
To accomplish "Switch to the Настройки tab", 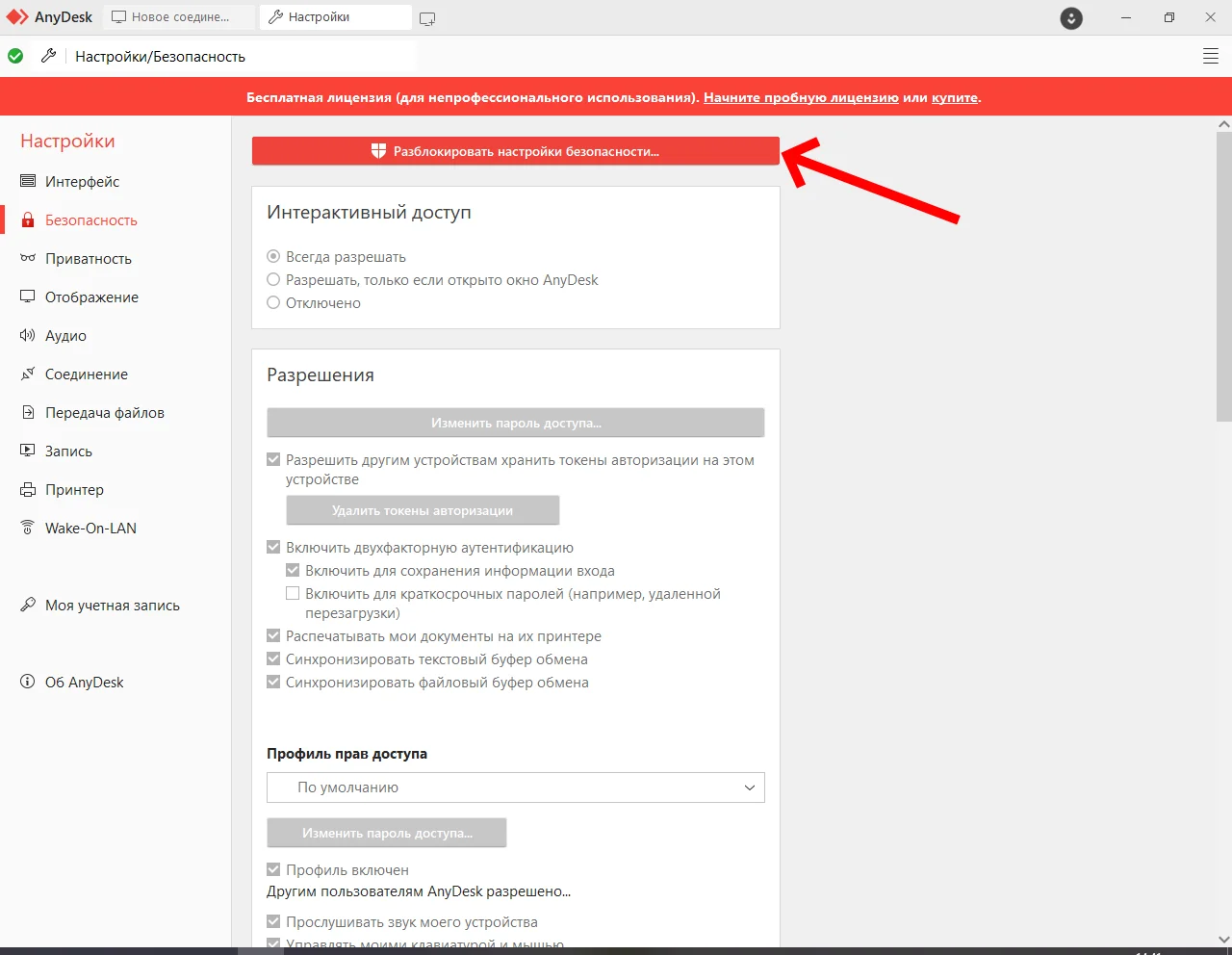I will click(x=336, y=17).
